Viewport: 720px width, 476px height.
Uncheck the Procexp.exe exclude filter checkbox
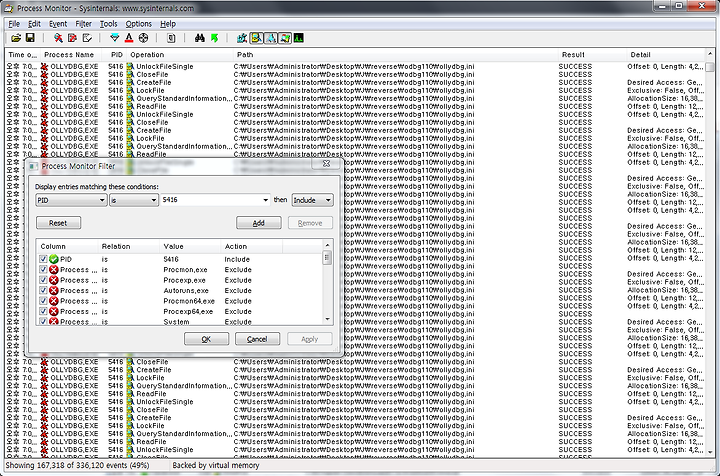click(43, 280)
